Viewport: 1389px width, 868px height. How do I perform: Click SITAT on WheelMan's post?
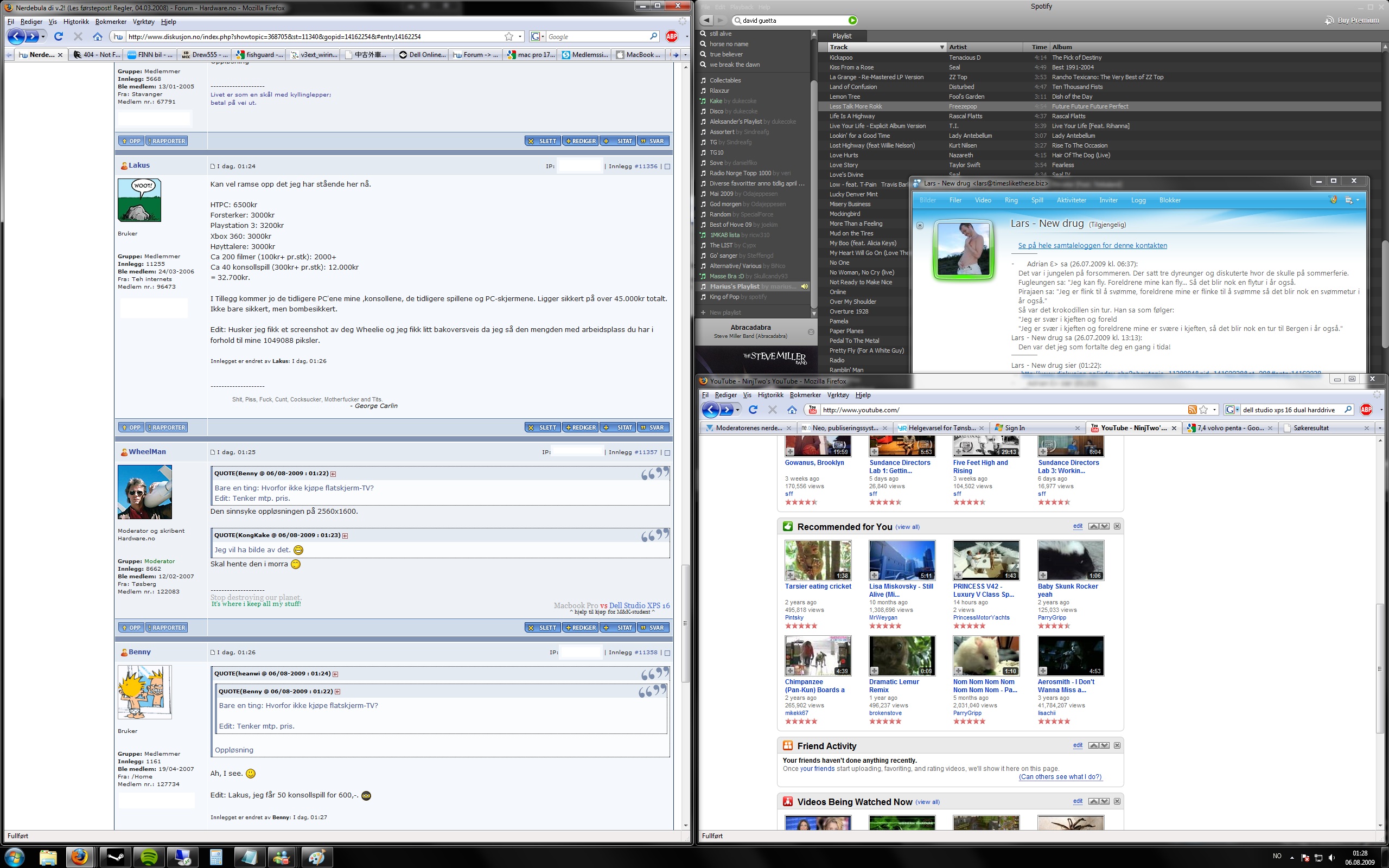(x=618, y=628)
